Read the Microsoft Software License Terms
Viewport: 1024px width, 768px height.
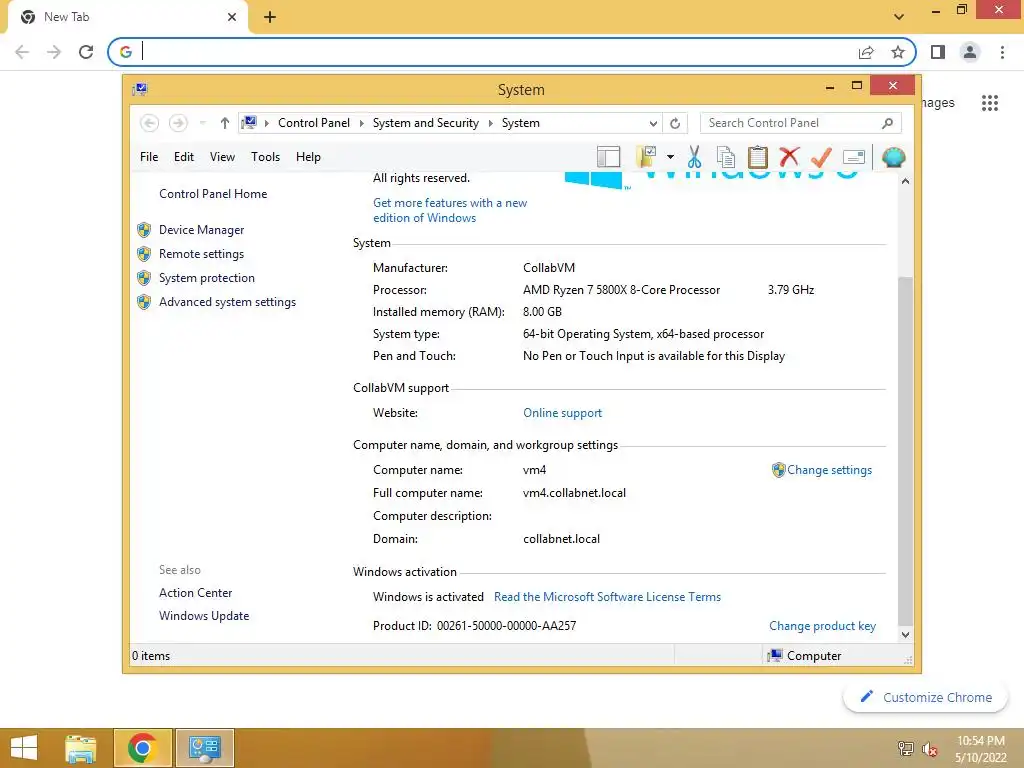click(607, 597)
